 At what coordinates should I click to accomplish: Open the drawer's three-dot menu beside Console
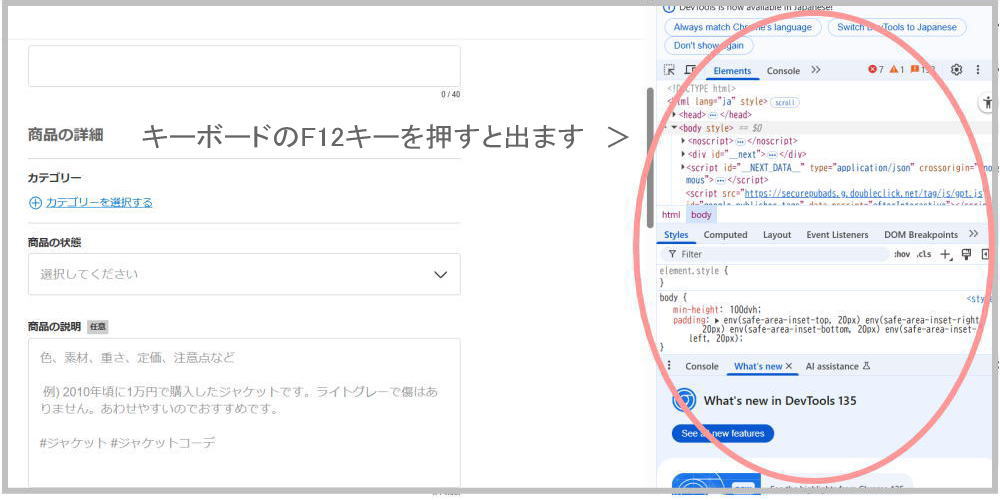point(668,365)
